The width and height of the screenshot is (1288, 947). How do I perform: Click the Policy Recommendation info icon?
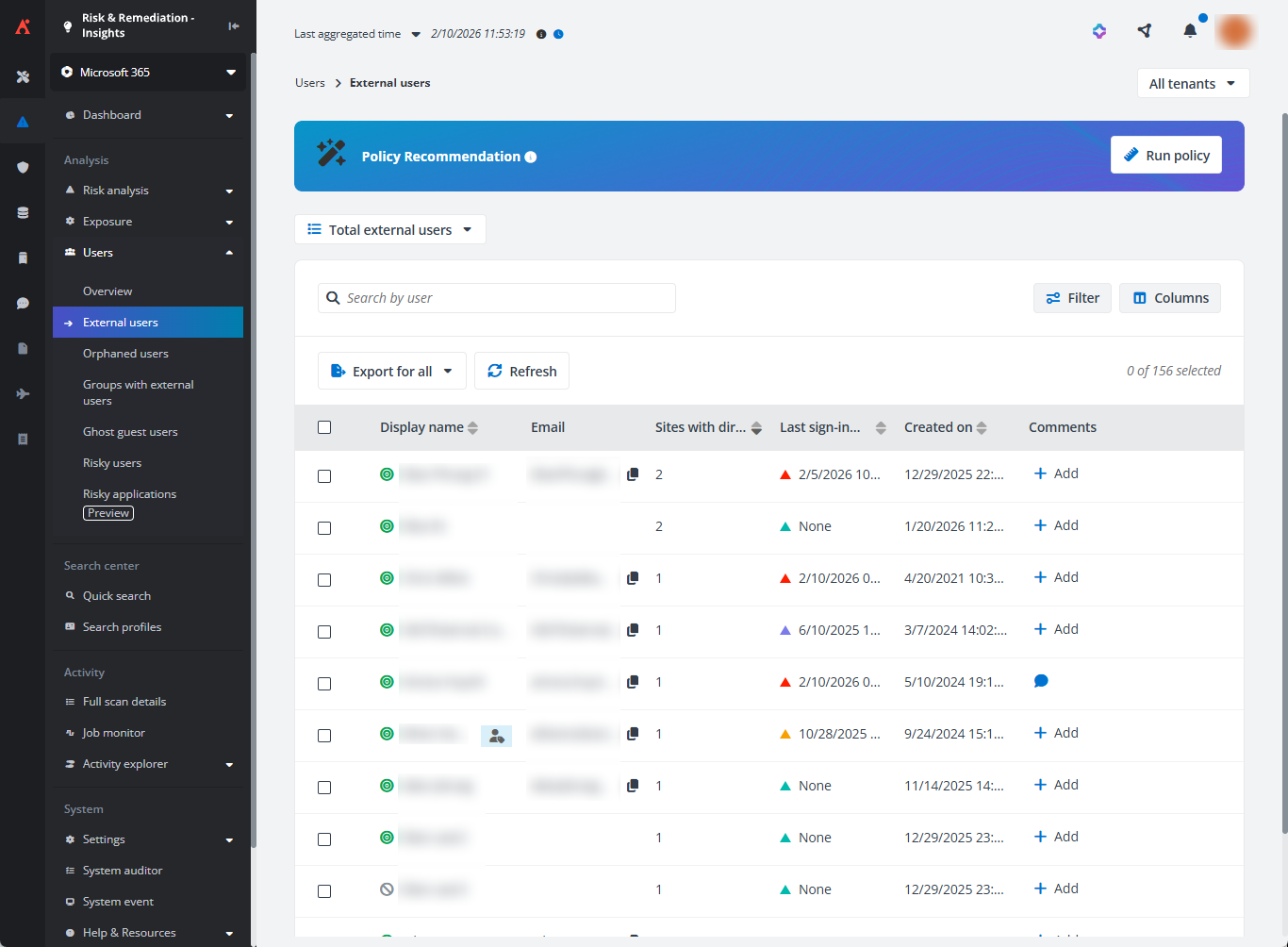tap(531, 158)
